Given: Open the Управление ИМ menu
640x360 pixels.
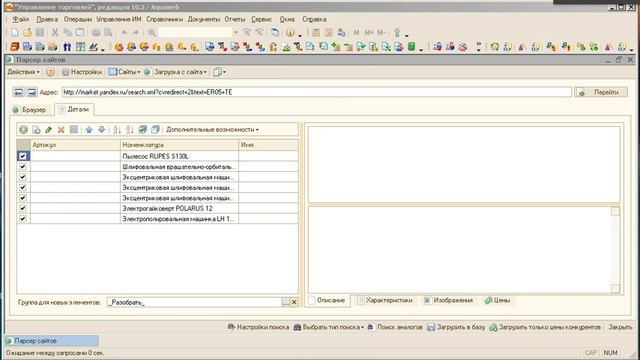Looking at the screenshot, I should [119, 19].
